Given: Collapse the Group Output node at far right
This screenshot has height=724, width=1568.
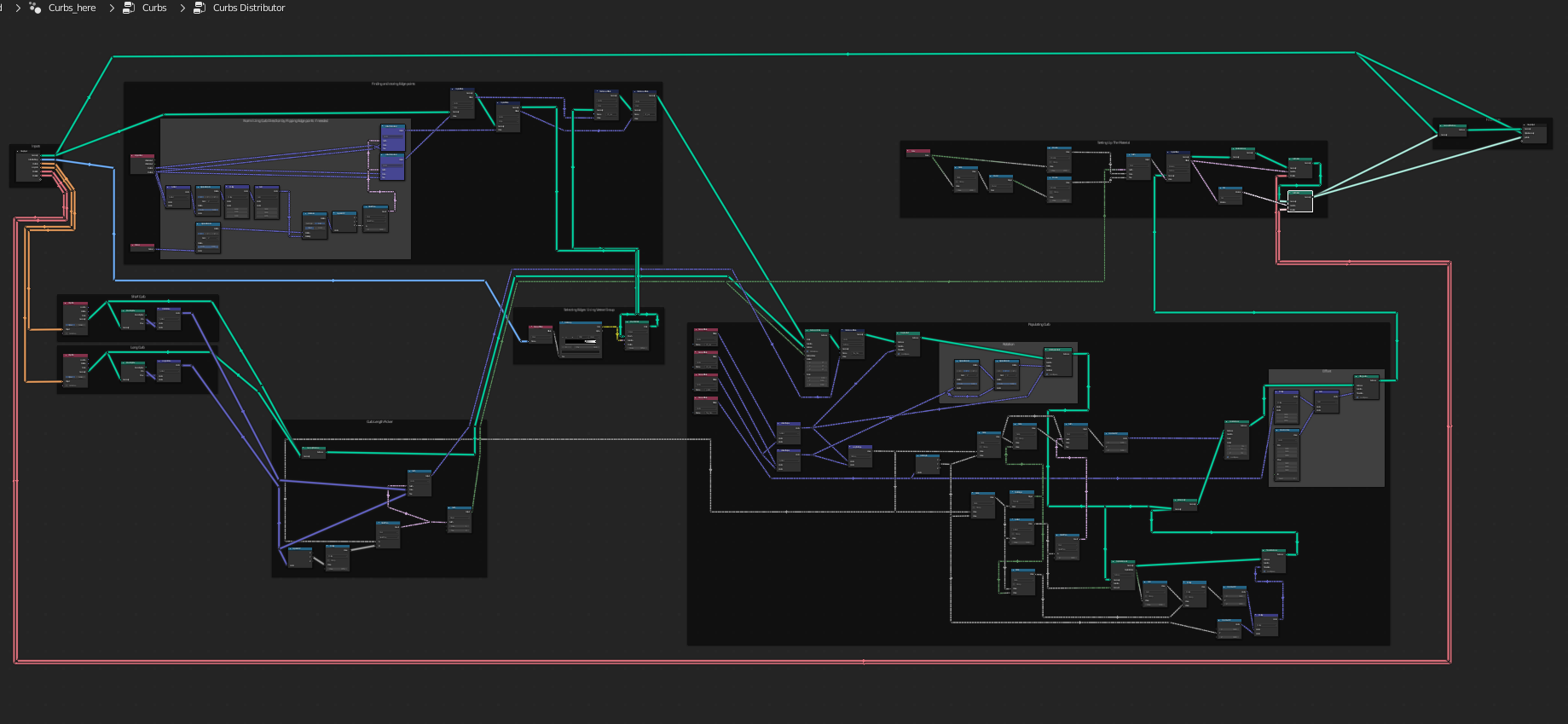Looking at the screenshot, I should [x=1525, y=125].
